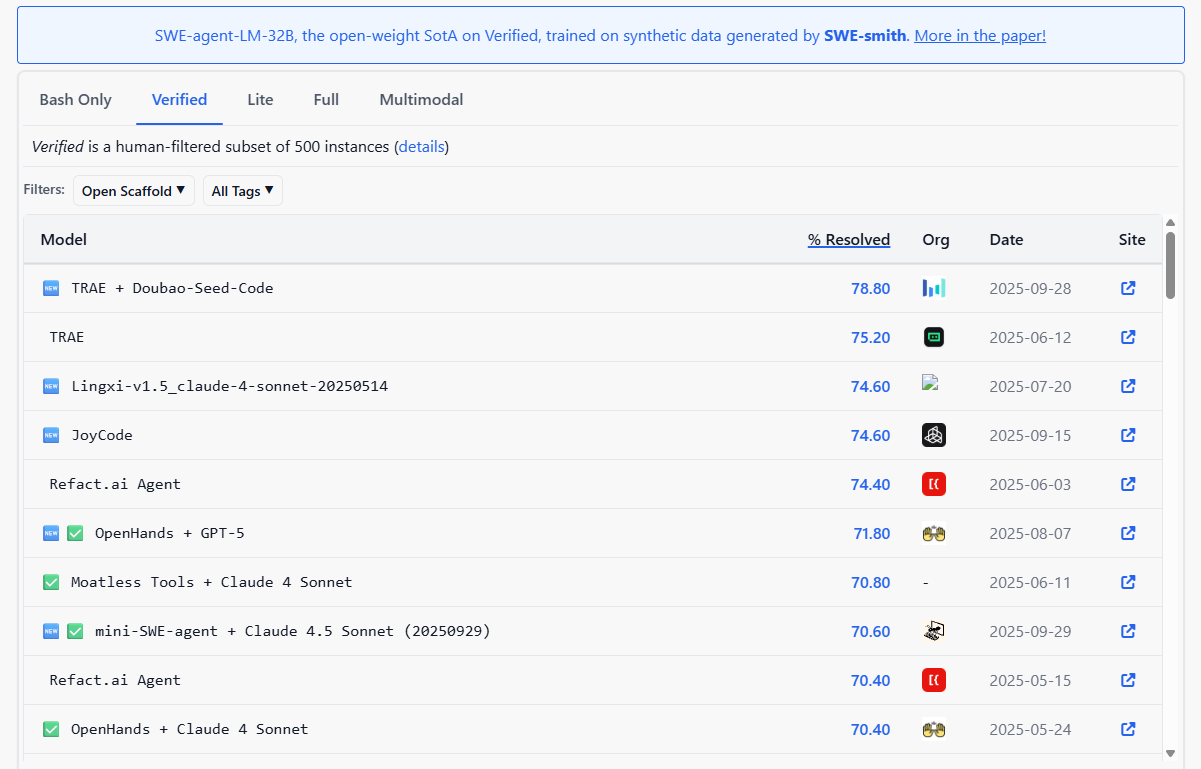This screenshot has height=769, width=1201.
Task: Click the 70.80 resolved score
Action: [x=870, y=582]
